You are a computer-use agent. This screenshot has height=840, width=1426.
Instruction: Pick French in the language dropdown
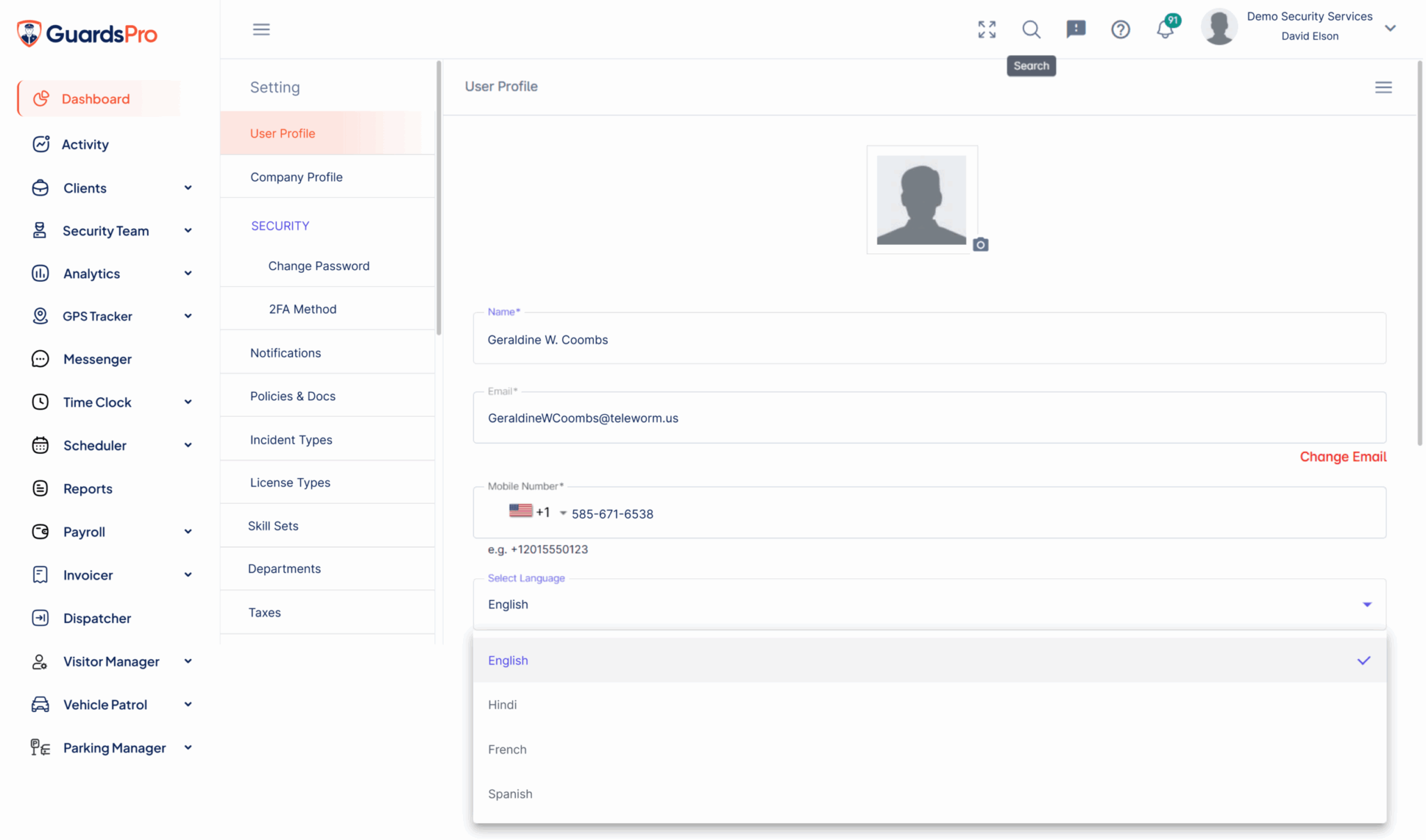[507, 749]
